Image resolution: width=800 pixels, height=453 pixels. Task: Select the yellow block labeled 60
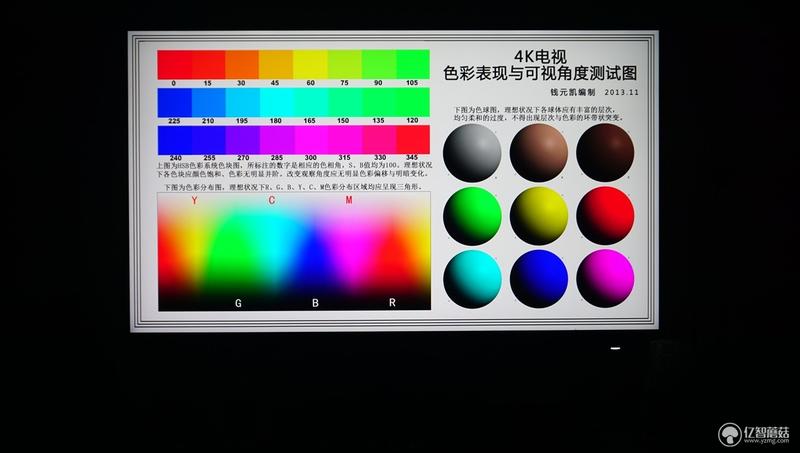(x=310, y=64)
